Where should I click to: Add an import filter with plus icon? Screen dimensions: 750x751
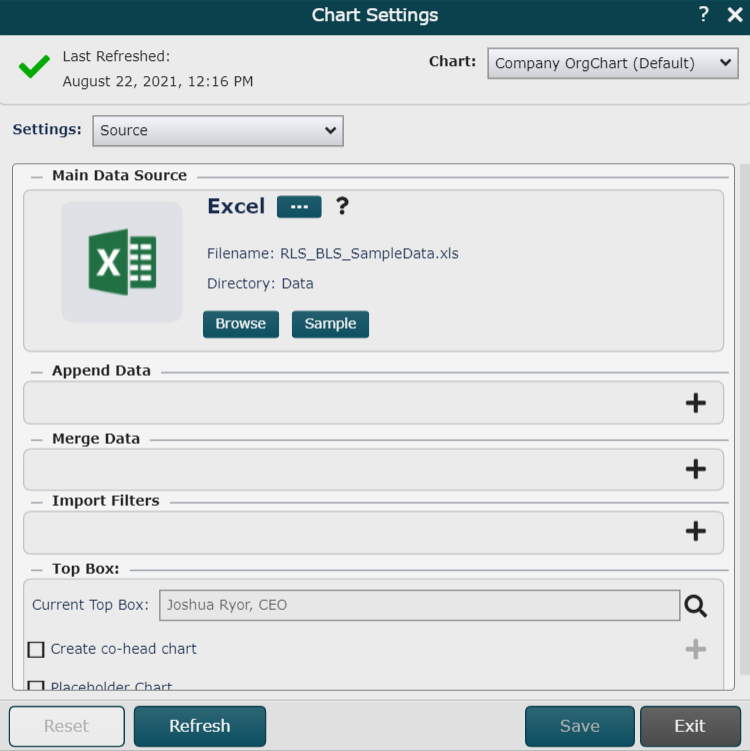pos(695,531)
